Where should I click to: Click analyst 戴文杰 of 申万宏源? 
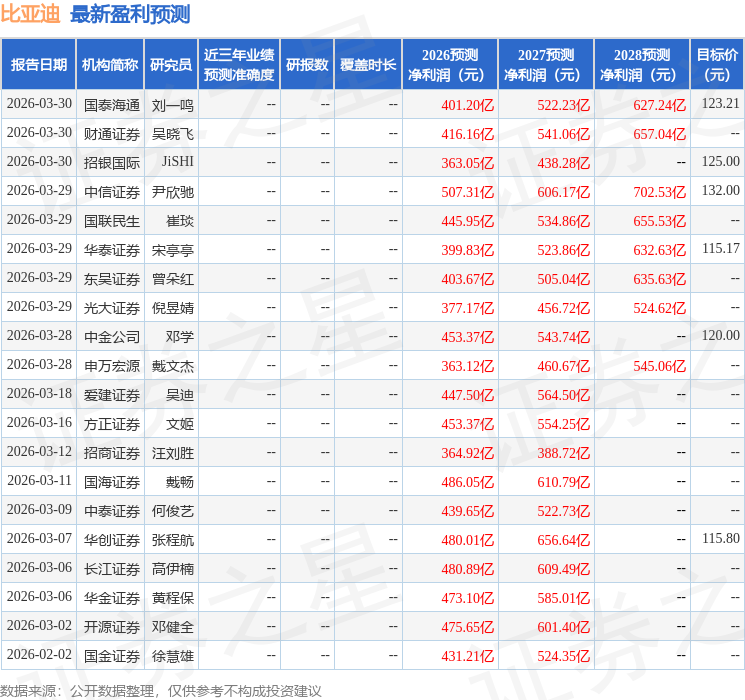172,366
